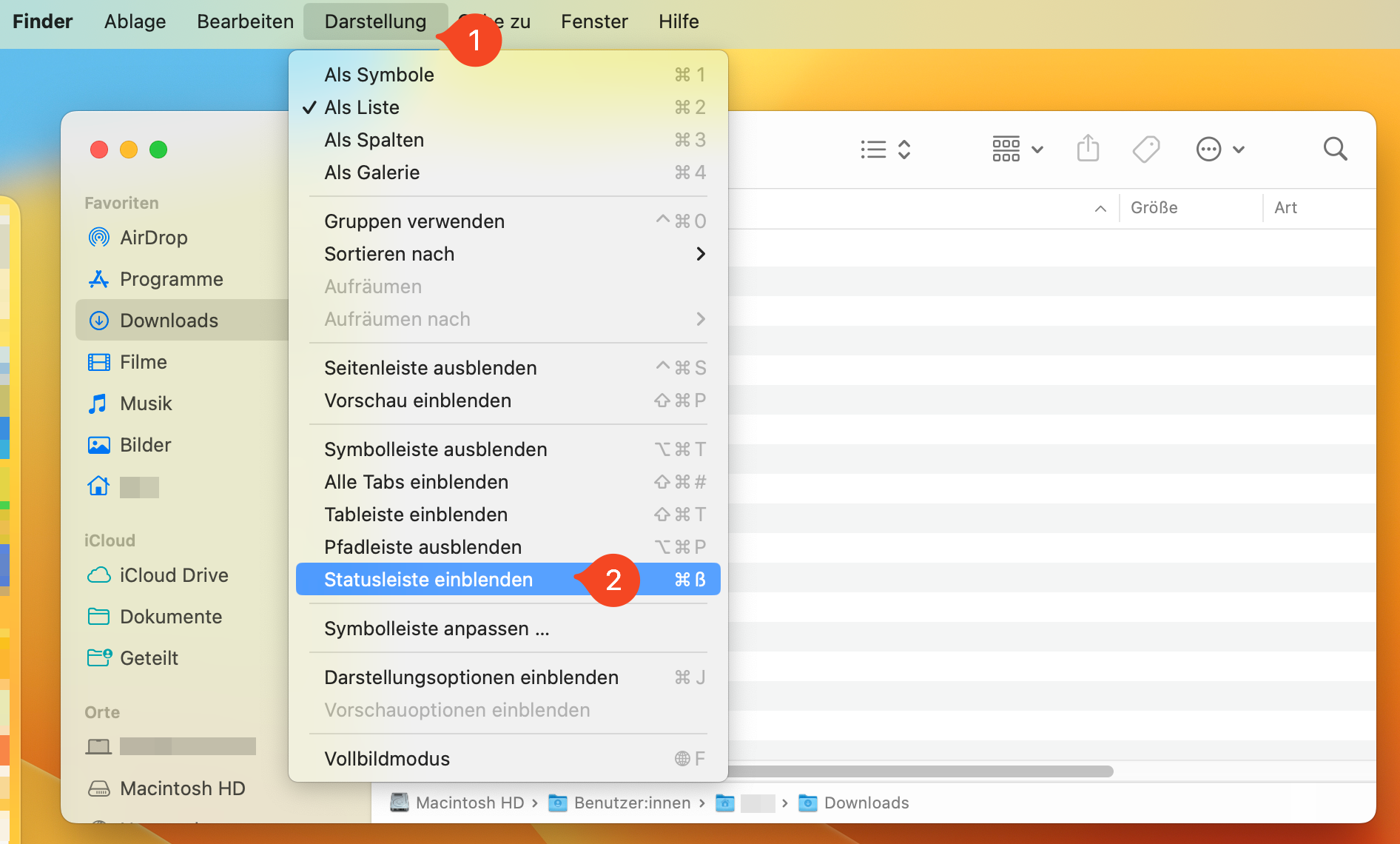The image size is (1400, 844).
Task: Toggle Seitenleiste ausblenden
Action: pos(508,368)
